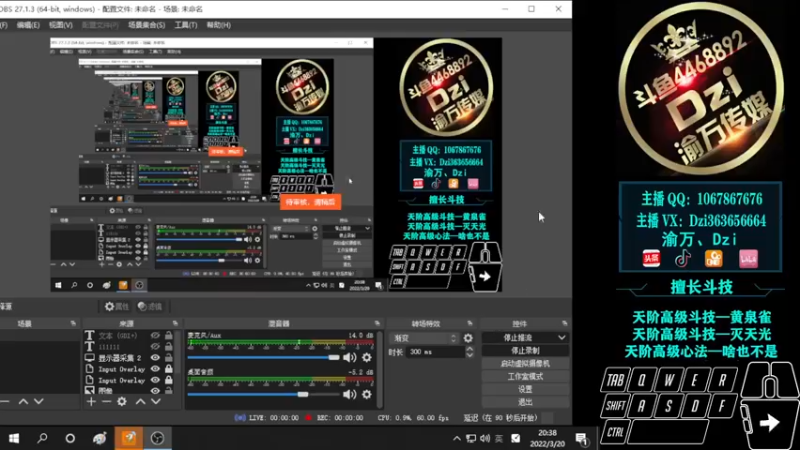Increase transition duration with up arrow

click(x=469, y=349)
